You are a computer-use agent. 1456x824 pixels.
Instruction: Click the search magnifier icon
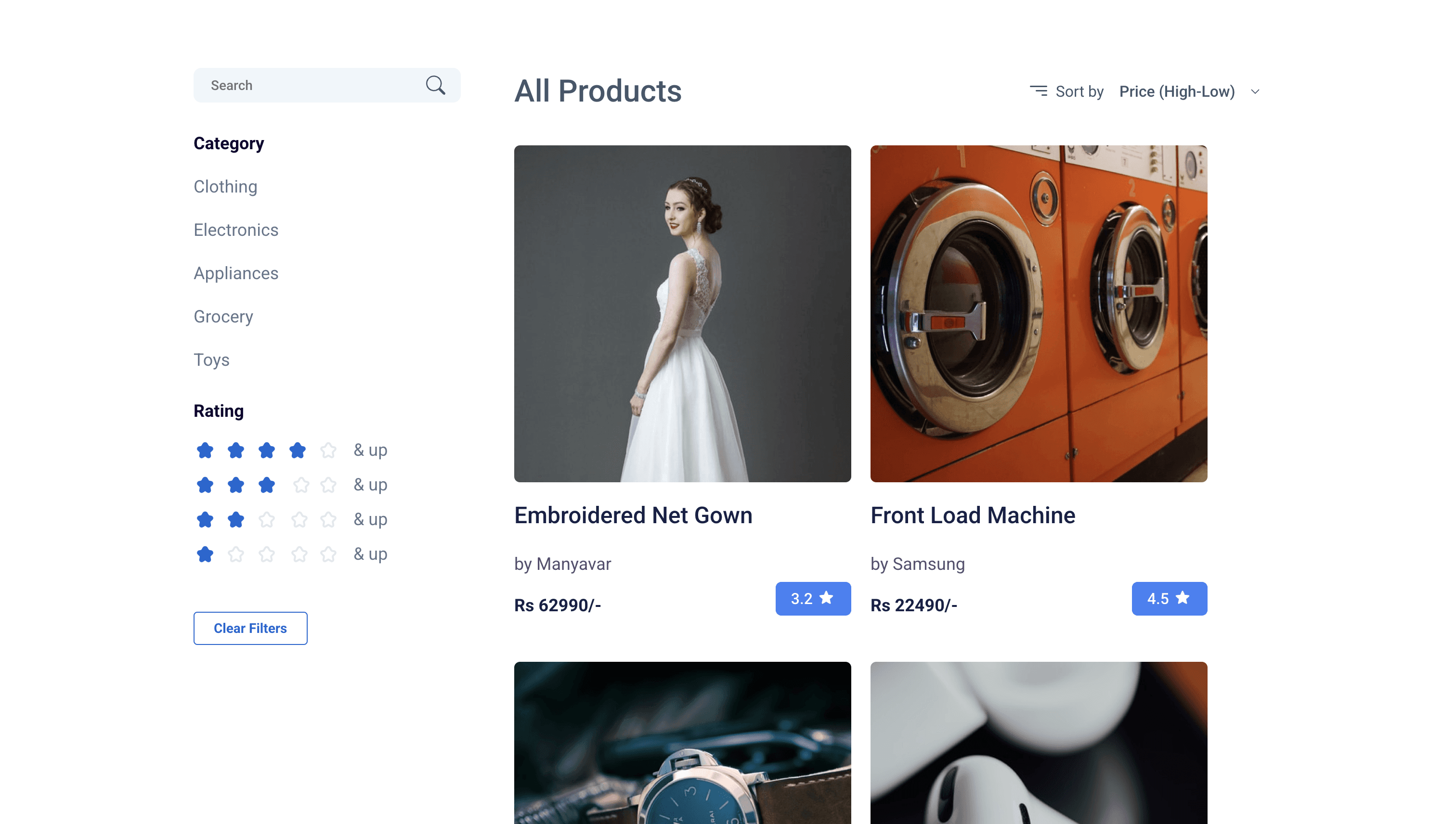(x=435, y=86)
